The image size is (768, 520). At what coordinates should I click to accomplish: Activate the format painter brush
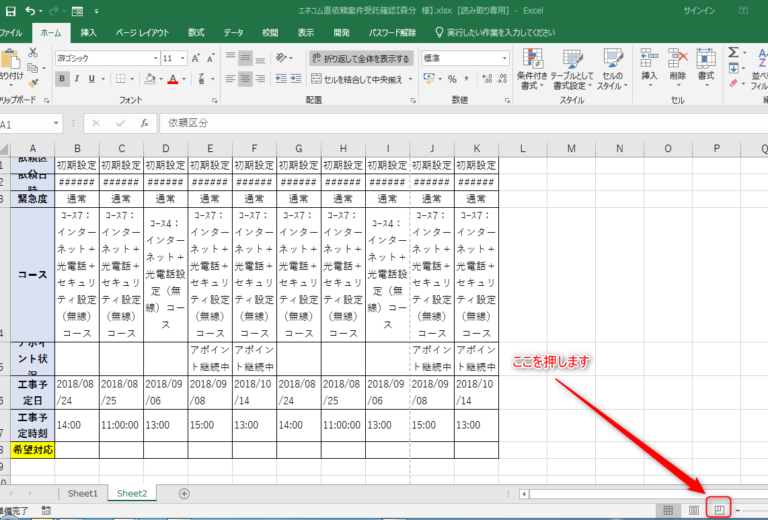pos(33,83)
